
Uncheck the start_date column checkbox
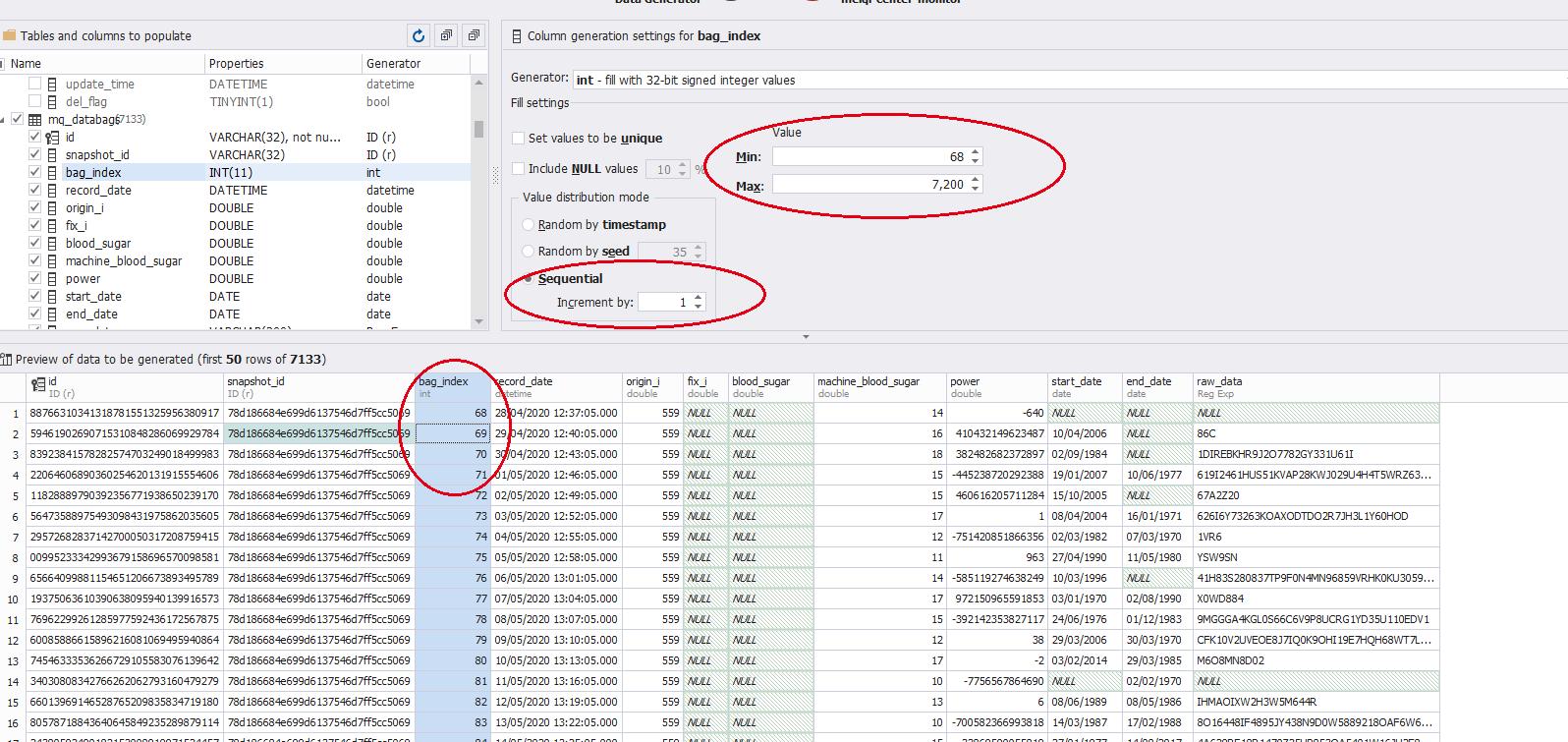coord(35,297)
